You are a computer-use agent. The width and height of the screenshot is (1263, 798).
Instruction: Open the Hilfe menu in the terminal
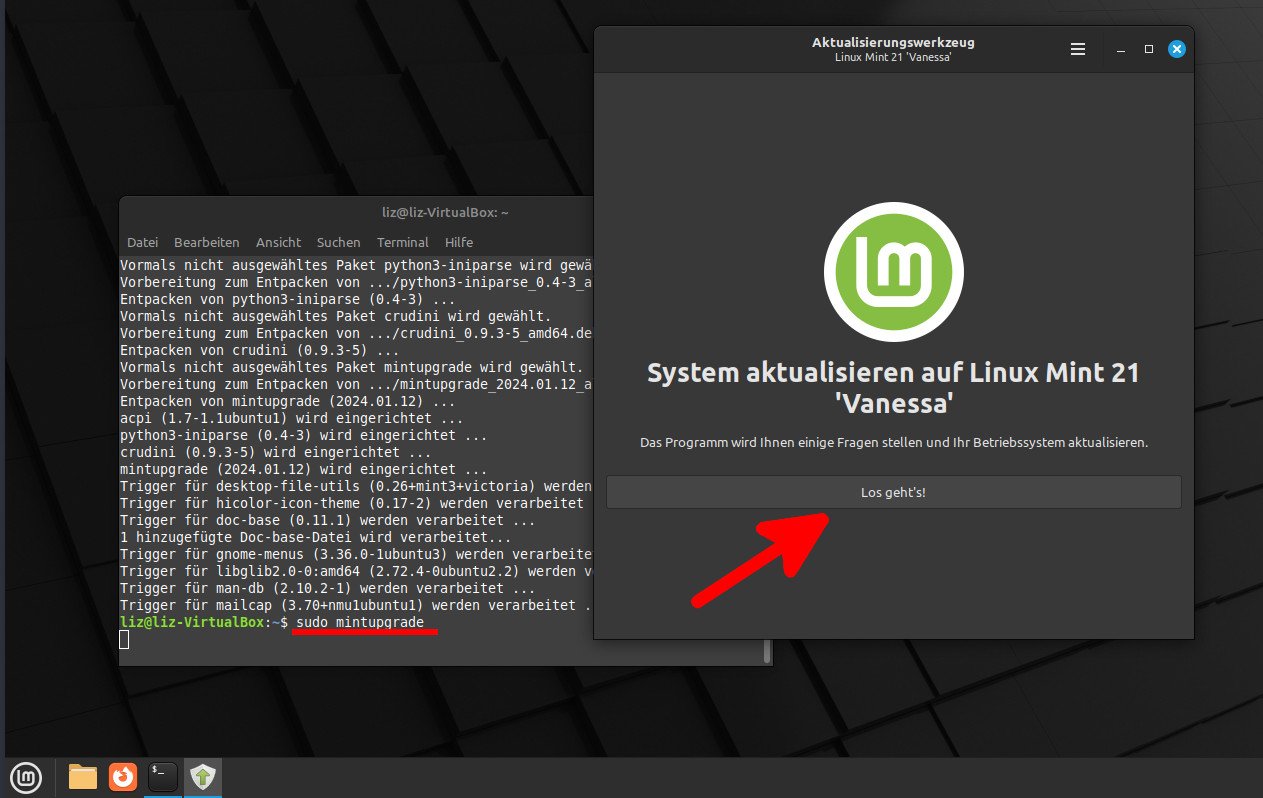coord(459,242)
